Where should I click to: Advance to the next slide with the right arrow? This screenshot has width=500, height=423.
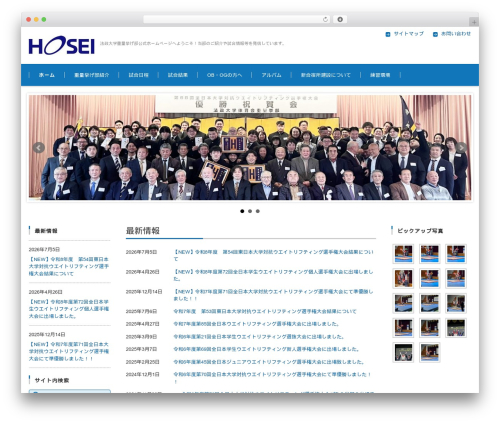[461, 147]
